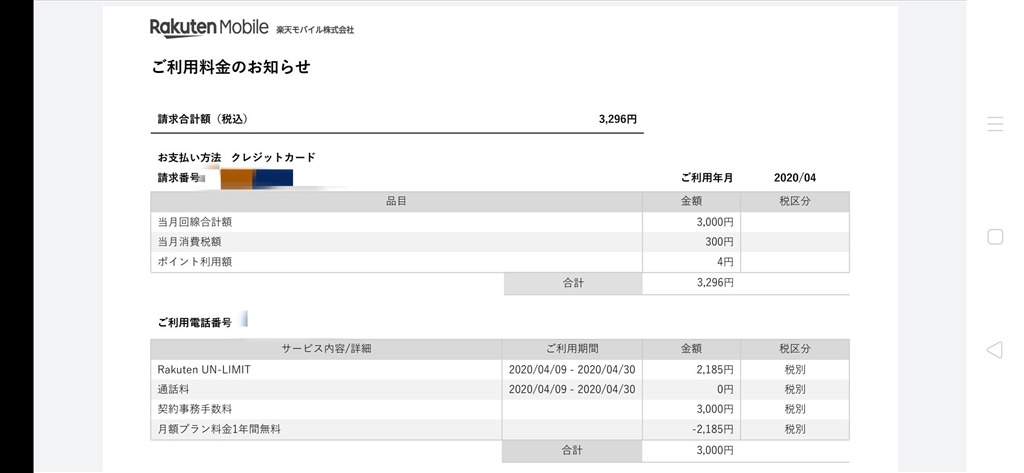Click the 2020/04 usage month value
The width and height of the screenshot is (1024, 473).
point(795,178)
